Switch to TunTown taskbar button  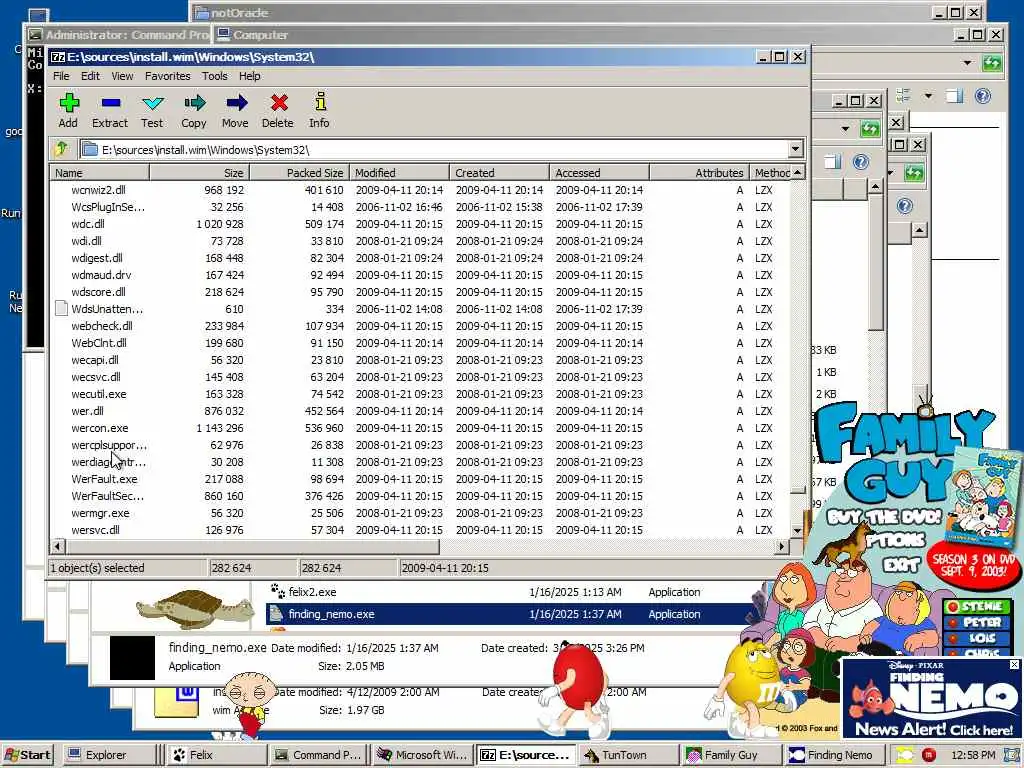coord(628,755)
